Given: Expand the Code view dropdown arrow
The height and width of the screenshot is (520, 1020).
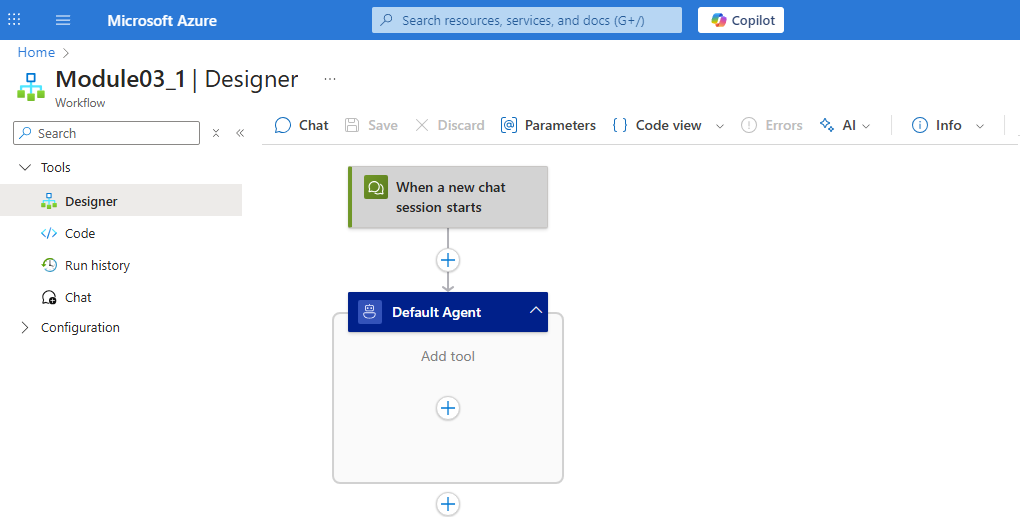Looking at the screenshot, I should pyautogui.click(x=720, y=126).
